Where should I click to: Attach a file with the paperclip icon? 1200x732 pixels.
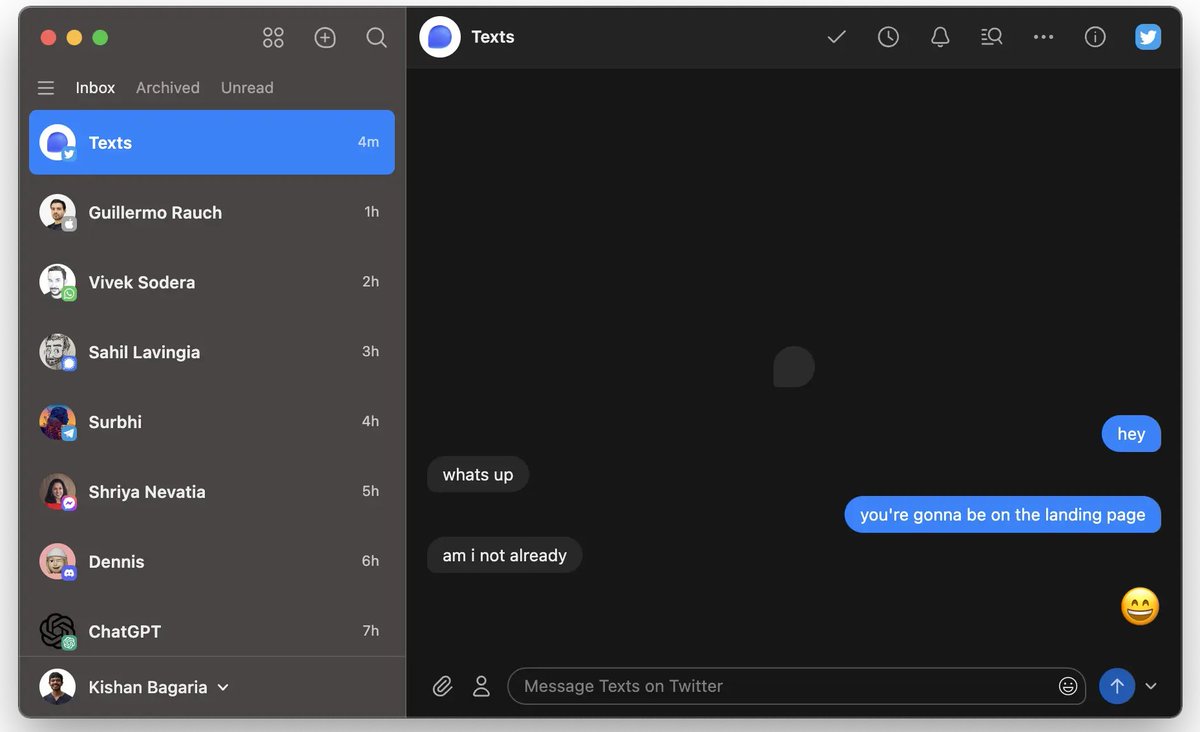pyautogui.click(x=442, y=687)
